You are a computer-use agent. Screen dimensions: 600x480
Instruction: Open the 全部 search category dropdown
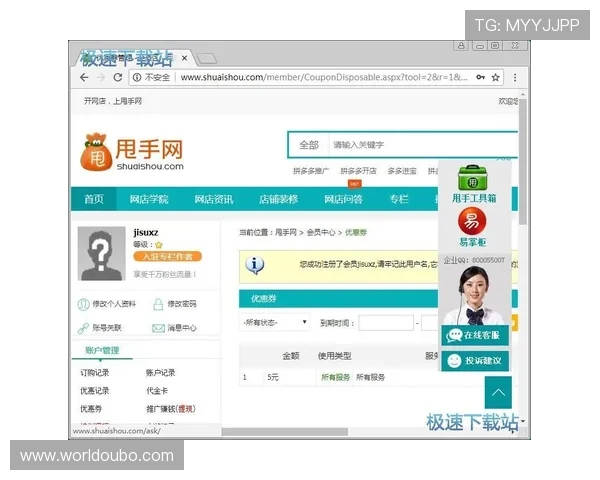308,145
